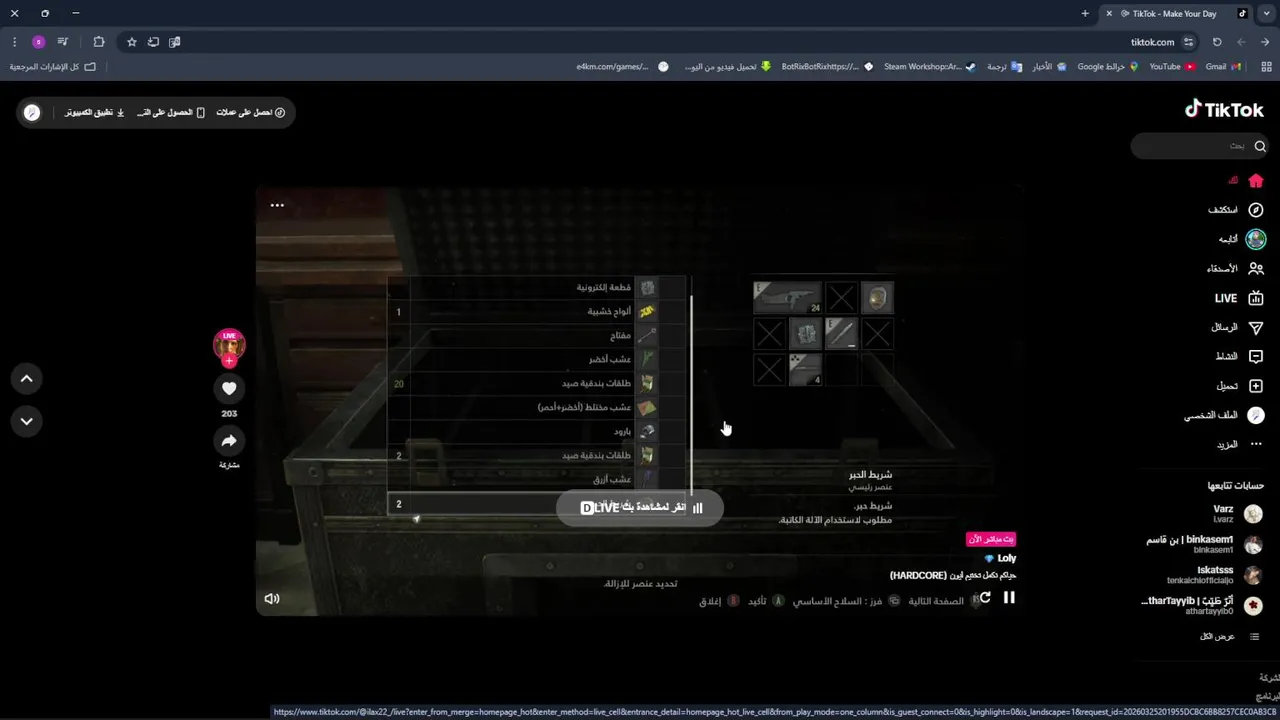Open a new browser tab

(1085, 13)
